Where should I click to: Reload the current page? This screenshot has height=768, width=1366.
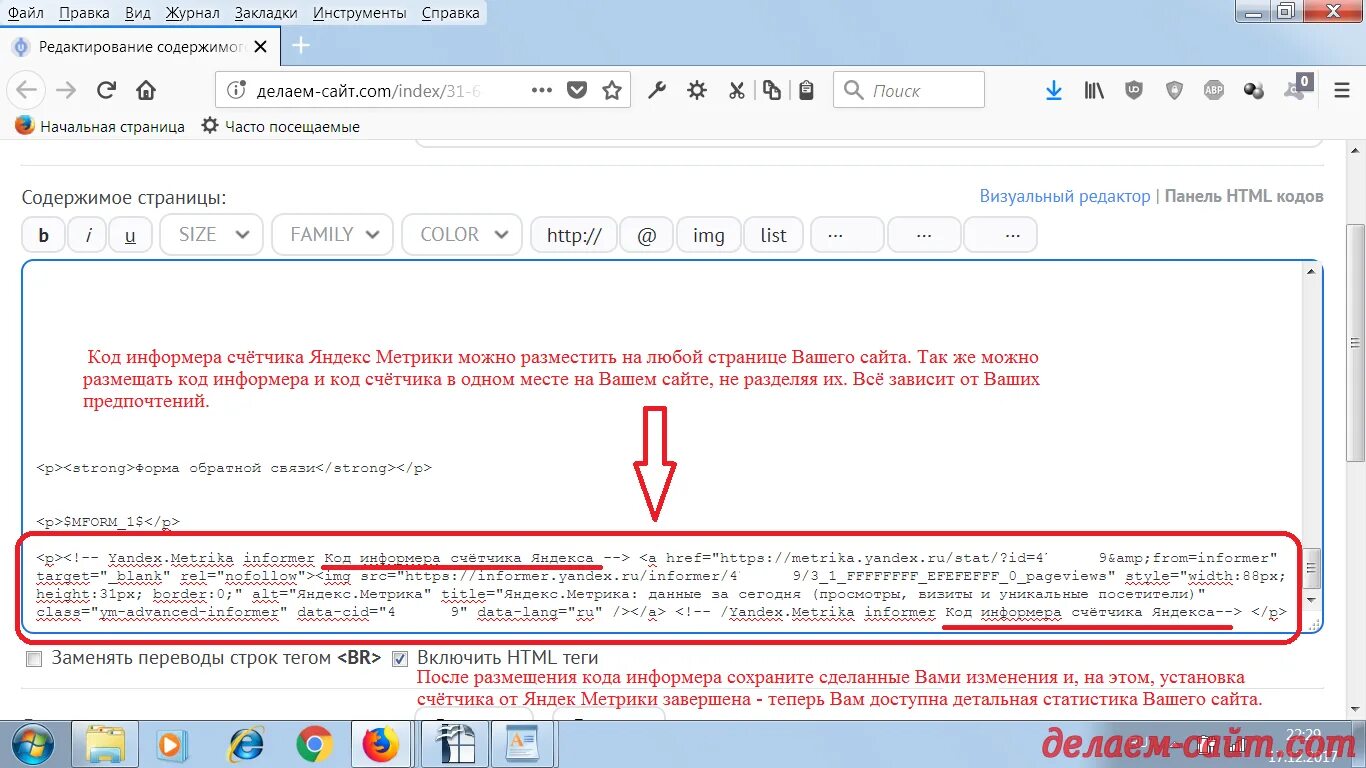click(106, 91)
